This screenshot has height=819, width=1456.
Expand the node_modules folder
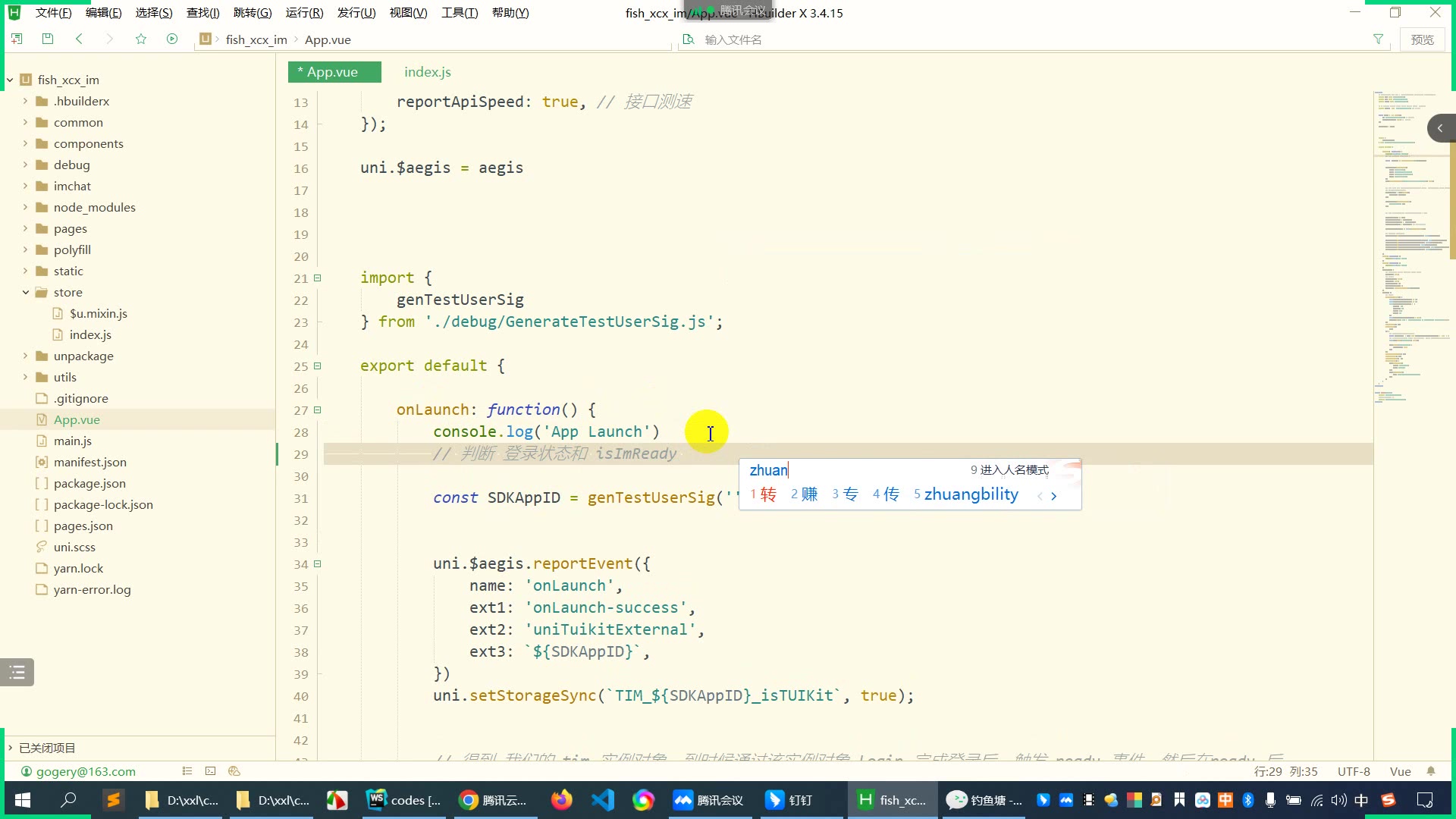(25, 207)
